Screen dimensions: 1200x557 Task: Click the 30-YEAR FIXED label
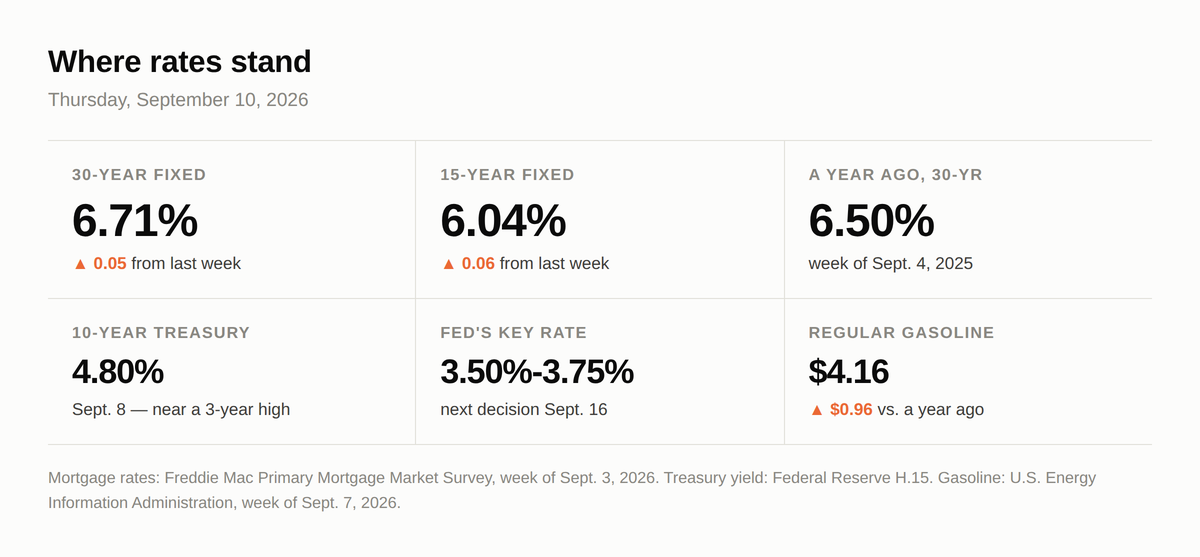(x=139, y=175)
